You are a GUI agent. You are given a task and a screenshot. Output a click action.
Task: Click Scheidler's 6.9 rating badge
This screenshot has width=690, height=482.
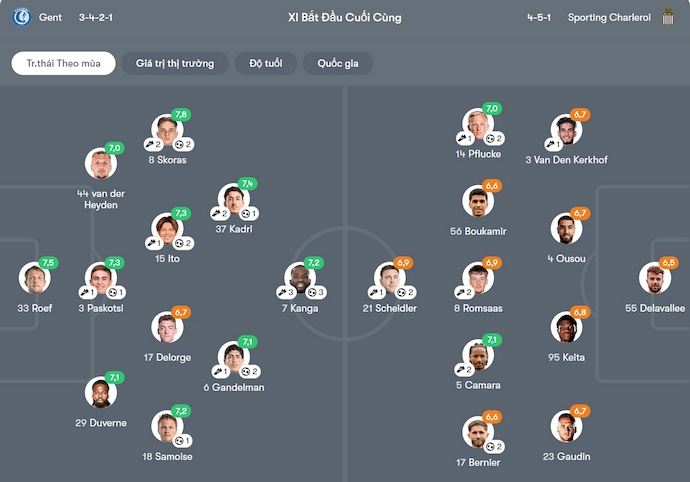[403, 262]
